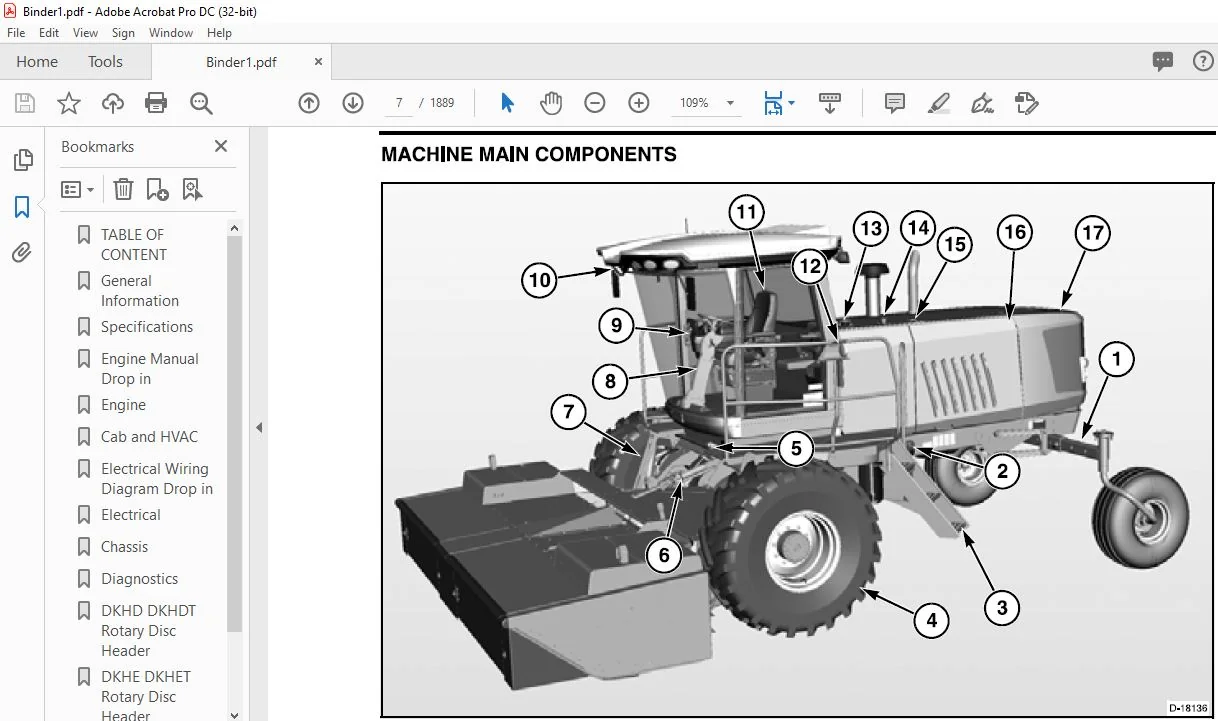Open Electrical Wiring Diagram Drop in bookmark

pyautogui.click(x=157, y=479)
